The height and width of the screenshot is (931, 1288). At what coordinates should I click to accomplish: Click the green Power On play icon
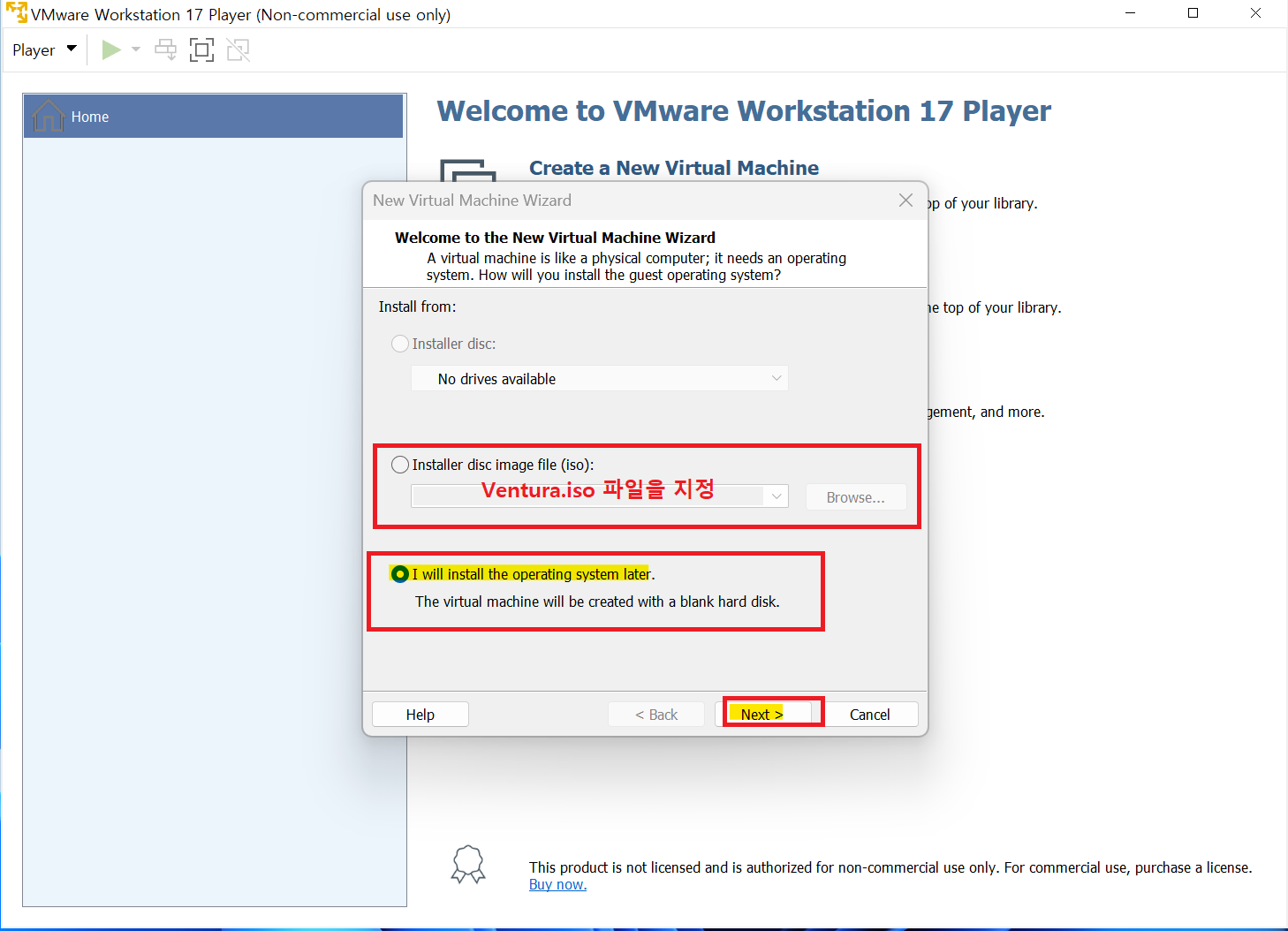111,50
